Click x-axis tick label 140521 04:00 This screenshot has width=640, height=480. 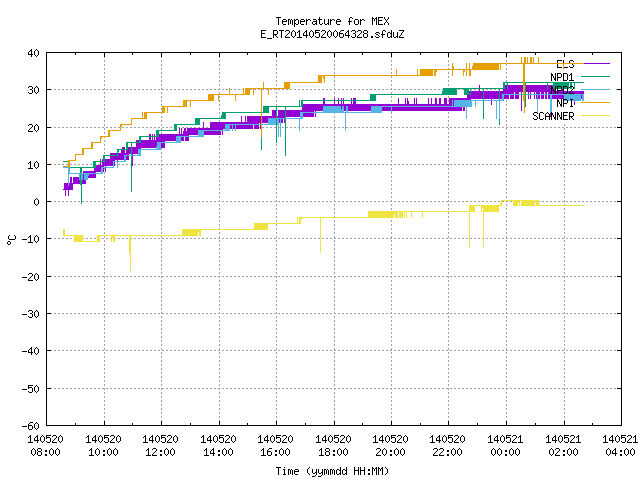[620, 446]
